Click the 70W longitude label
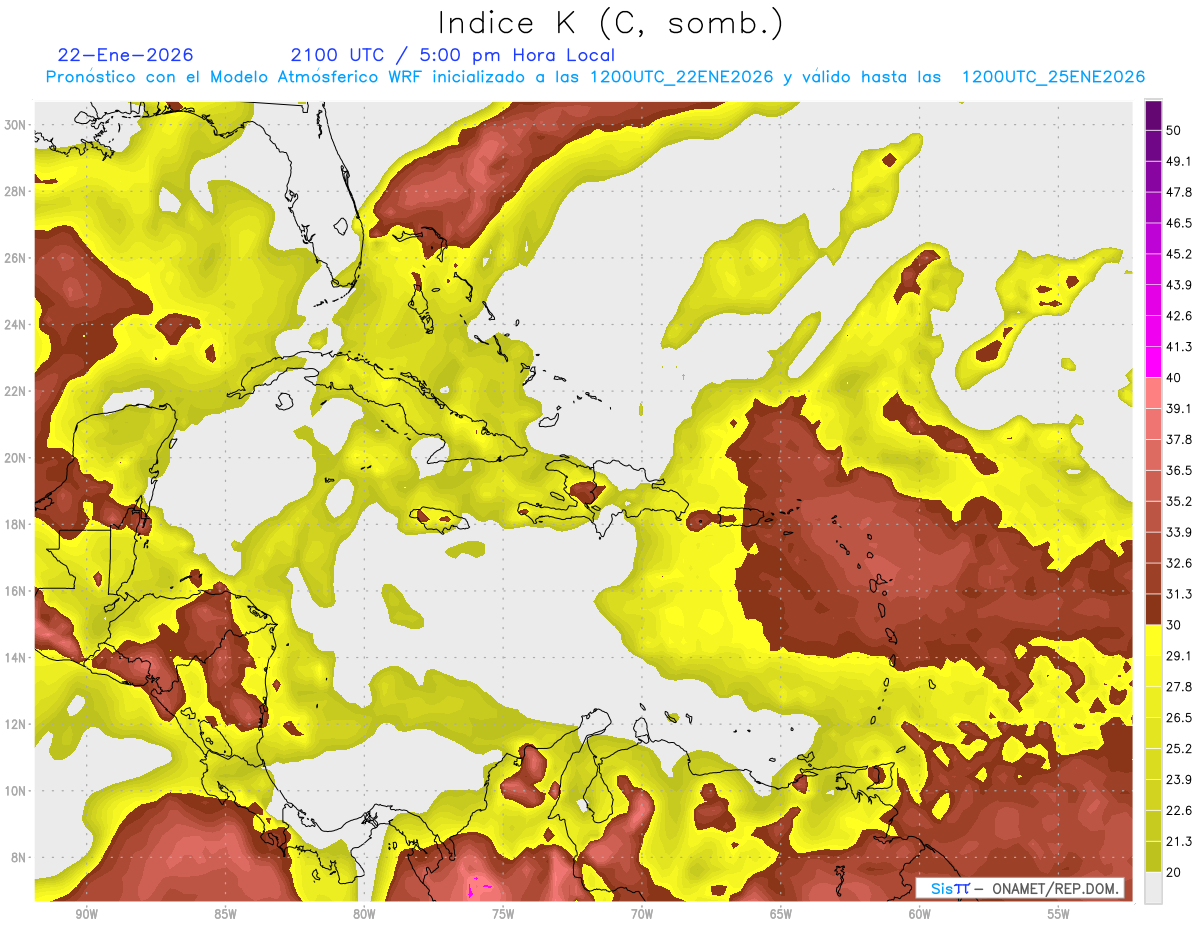 click(642, 915)
